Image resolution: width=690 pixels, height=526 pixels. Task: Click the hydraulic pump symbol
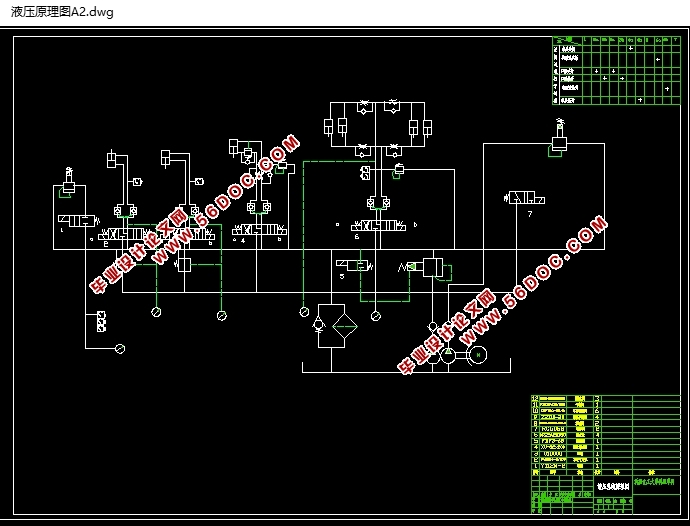point(449,354)
